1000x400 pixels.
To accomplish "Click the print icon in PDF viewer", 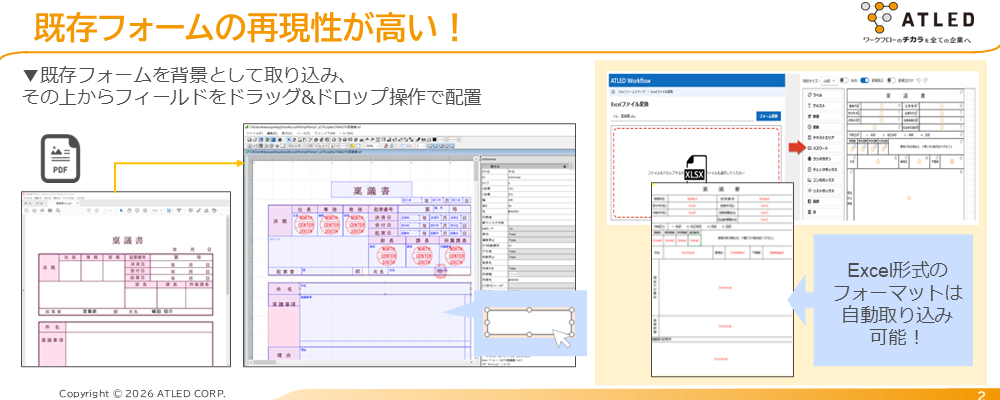I will coord(50,211).
